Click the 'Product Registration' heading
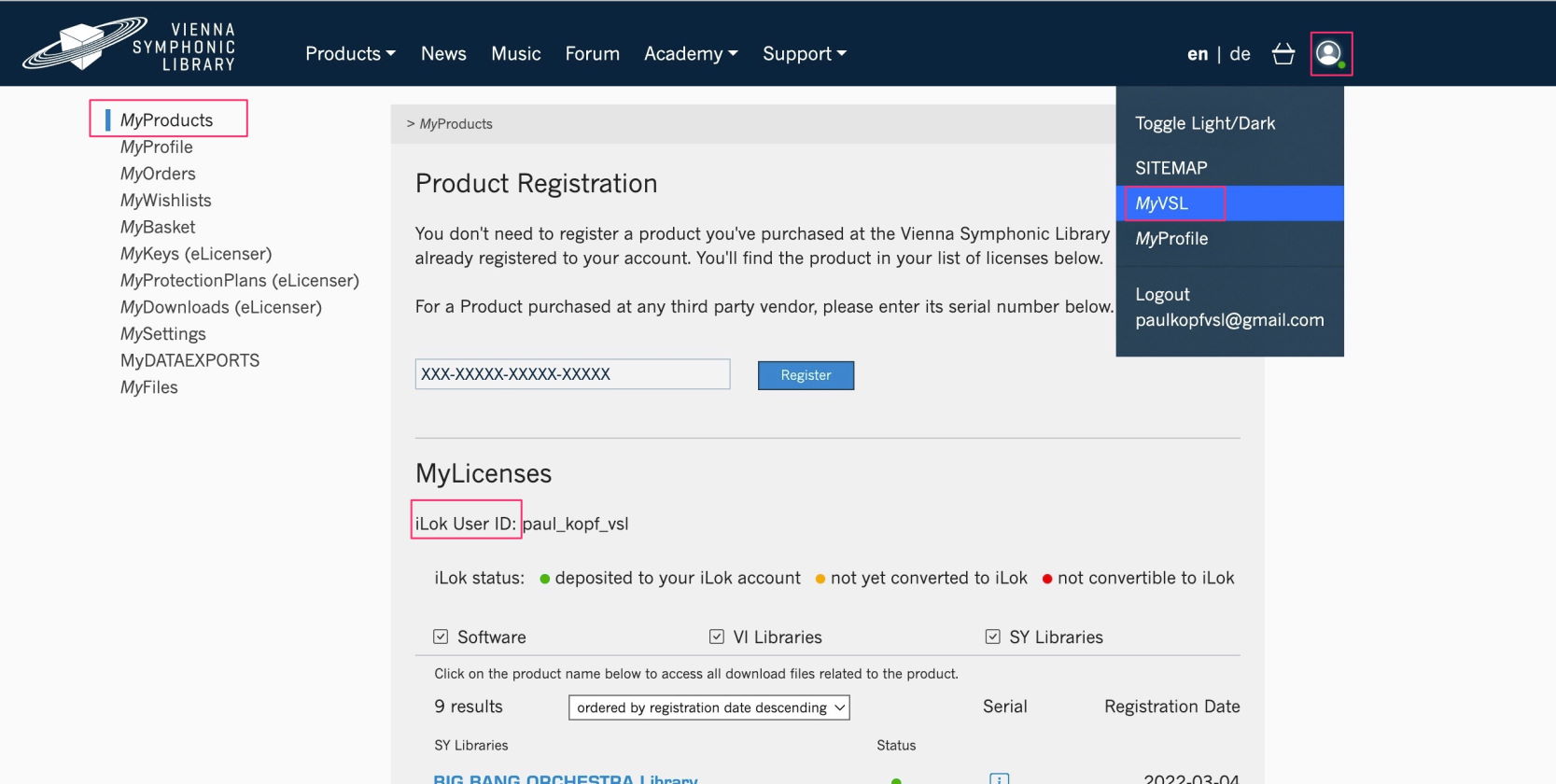The width and height of the screenshot is (1556, 784). [537, 184]
